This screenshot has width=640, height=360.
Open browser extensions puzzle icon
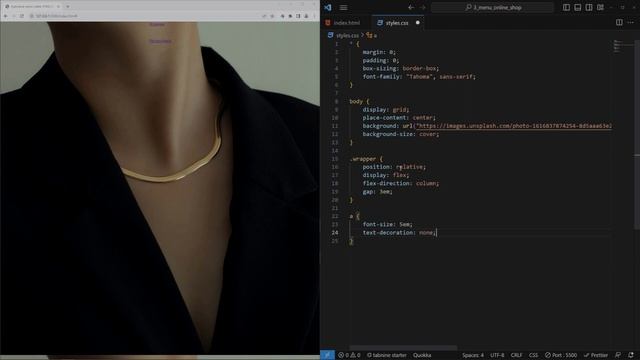coord(290,16)
